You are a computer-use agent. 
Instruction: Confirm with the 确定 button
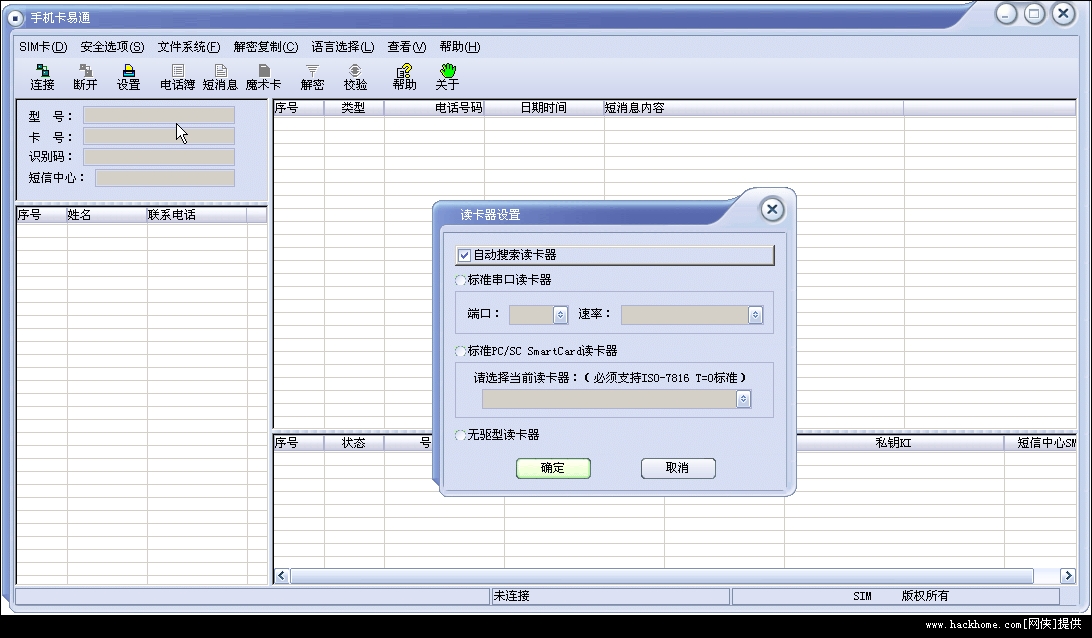click(x=553, y=468)
